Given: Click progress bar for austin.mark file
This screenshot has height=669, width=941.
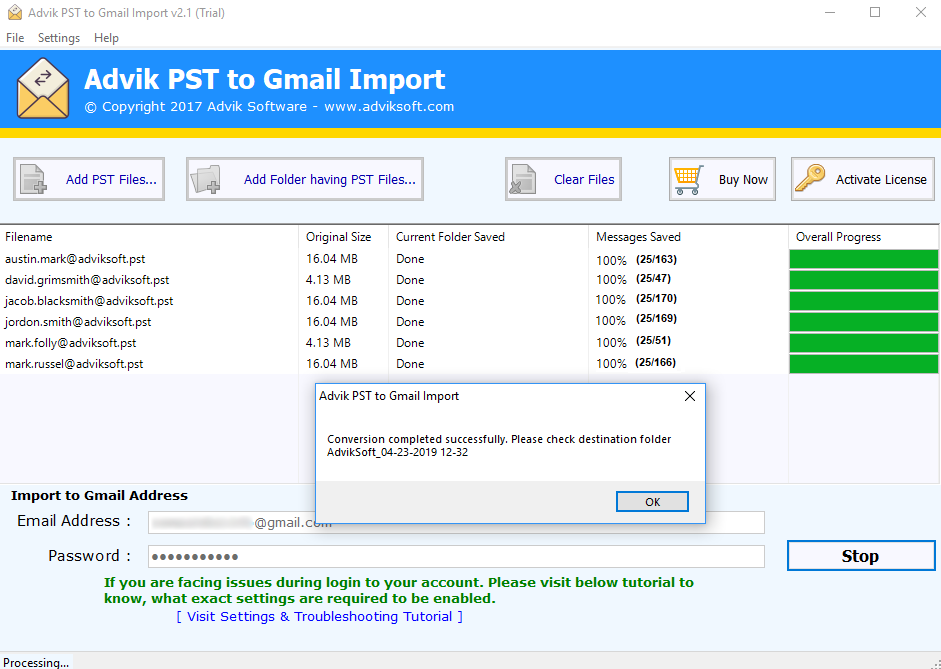Looking at the screenshot, I should point(864,259).
